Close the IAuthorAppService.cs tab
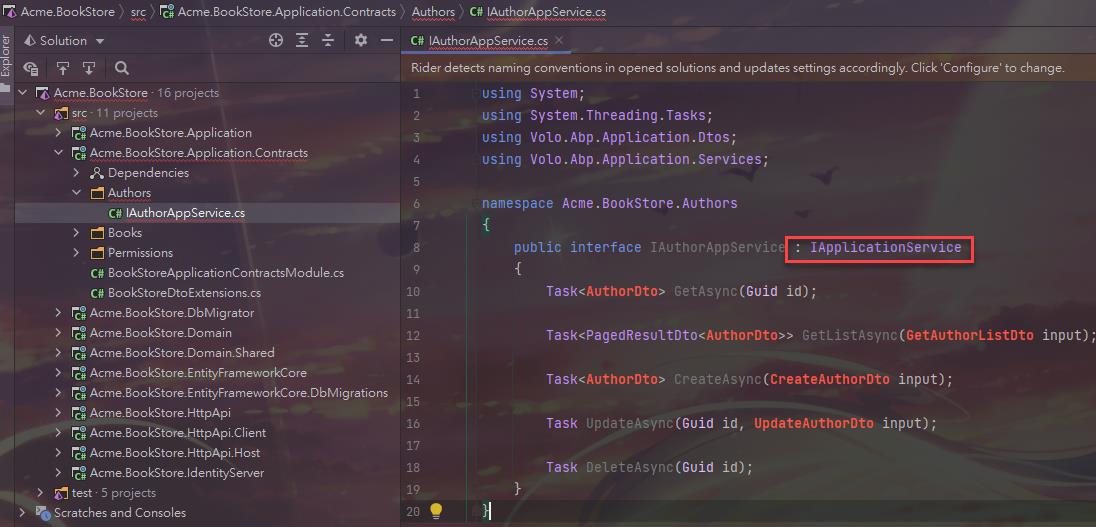The image size is (1096, 527). pos(560,41)
